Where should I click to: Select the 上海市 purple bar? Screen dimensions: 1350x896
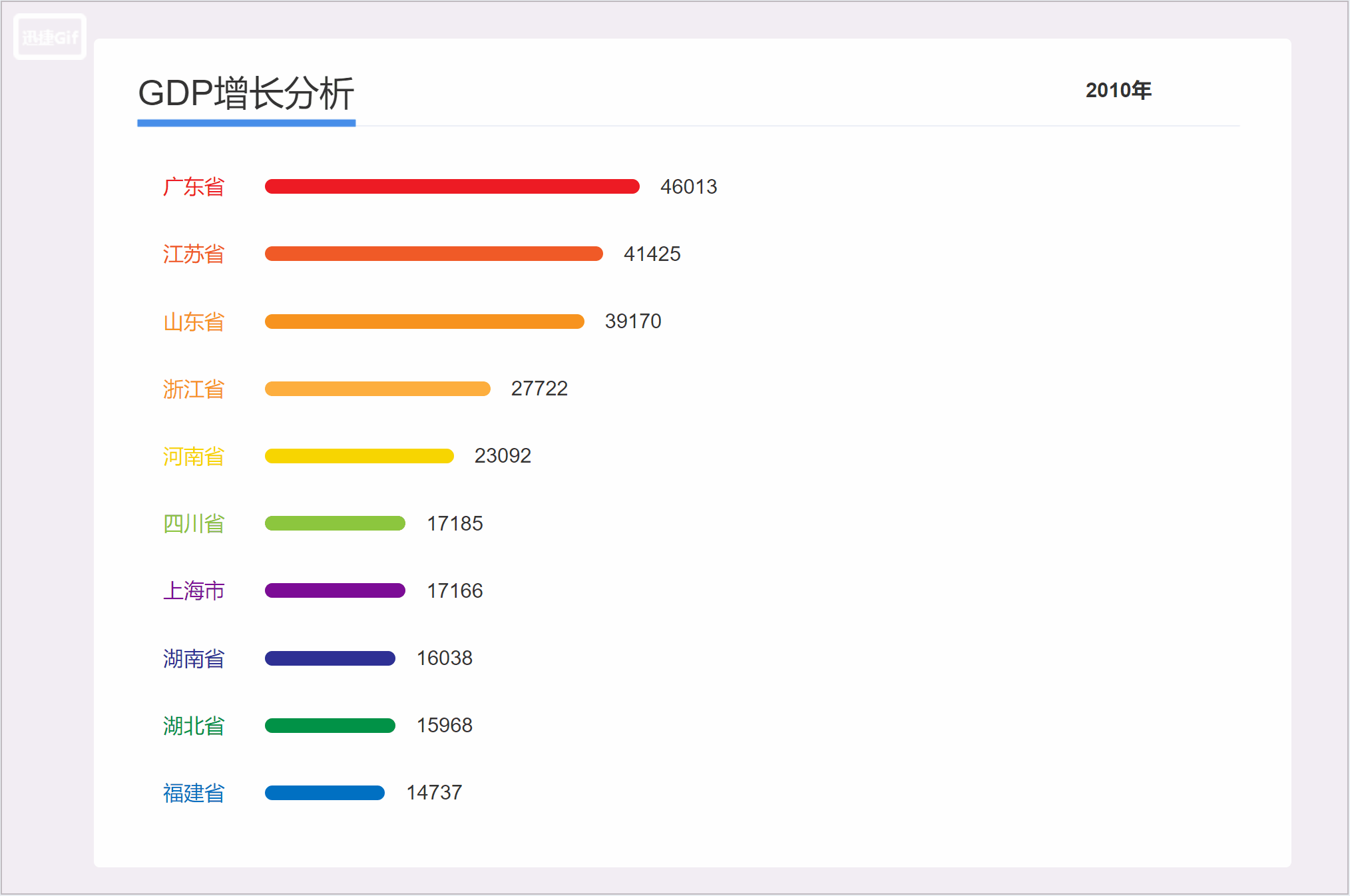(x=334, y=590)
